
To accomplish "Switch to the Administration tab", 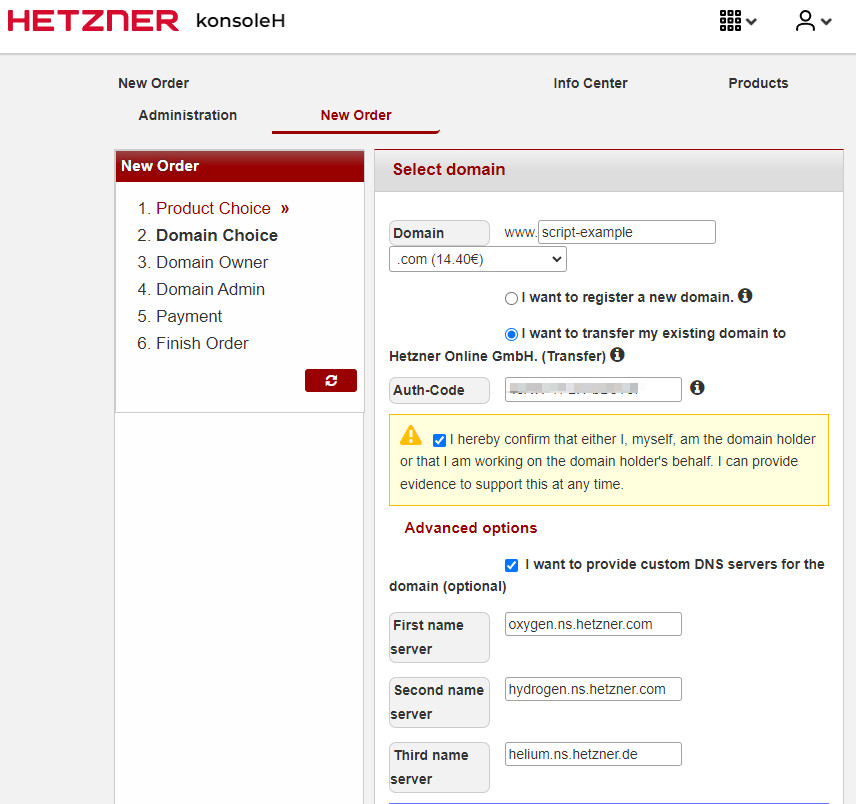I will coord(188,115).
